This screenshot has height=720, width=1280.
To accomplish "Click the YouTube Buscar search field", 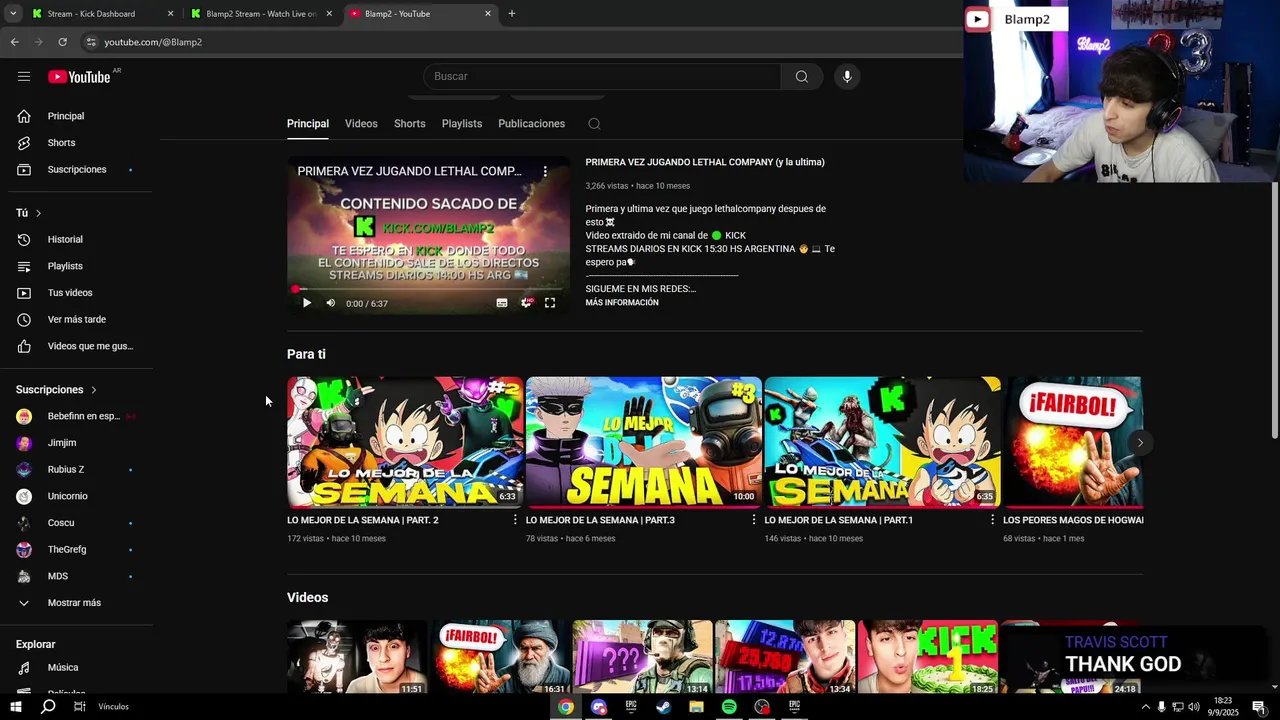I will (602, 77).
